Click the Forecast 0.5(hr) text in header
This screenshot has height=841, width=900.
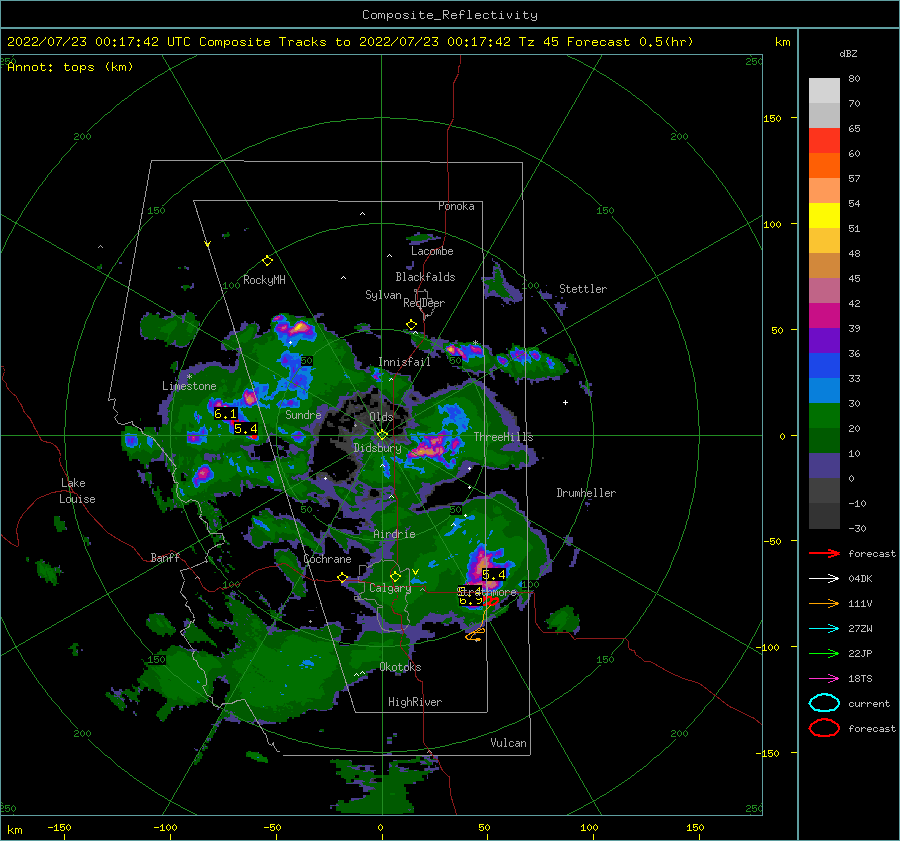(x=630, y=42)
